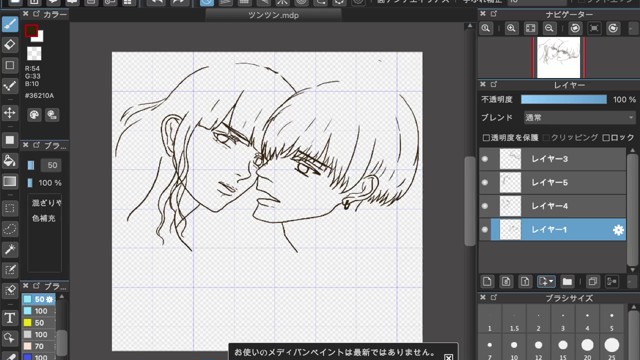Toggle visibility of レイヤー5
The height and width of the screenshot is (360, 640).
click(485, 182)
